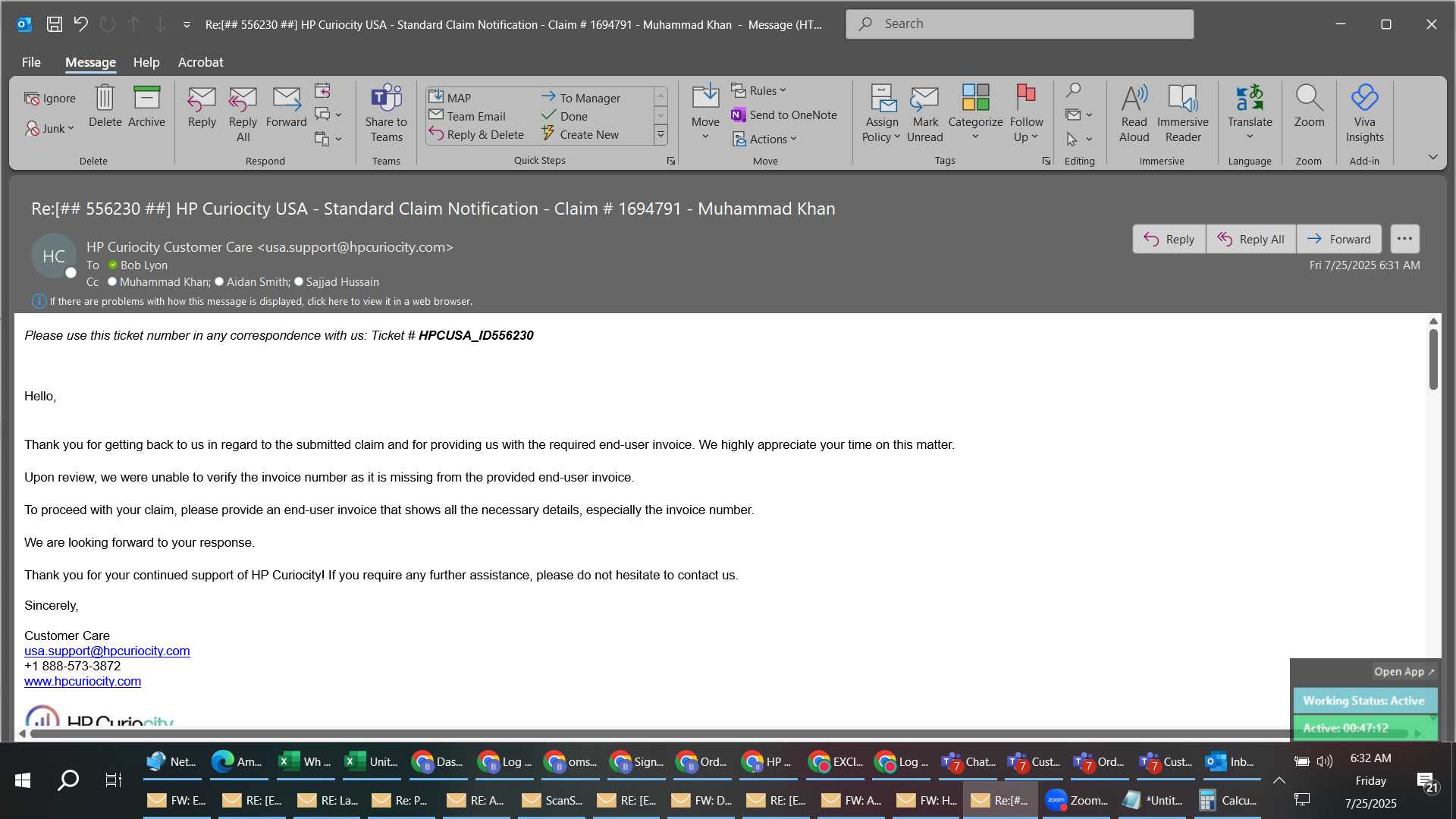Click the ribbon Reply icon
This screenshot has width=1456, height=819.
point(202,106)
